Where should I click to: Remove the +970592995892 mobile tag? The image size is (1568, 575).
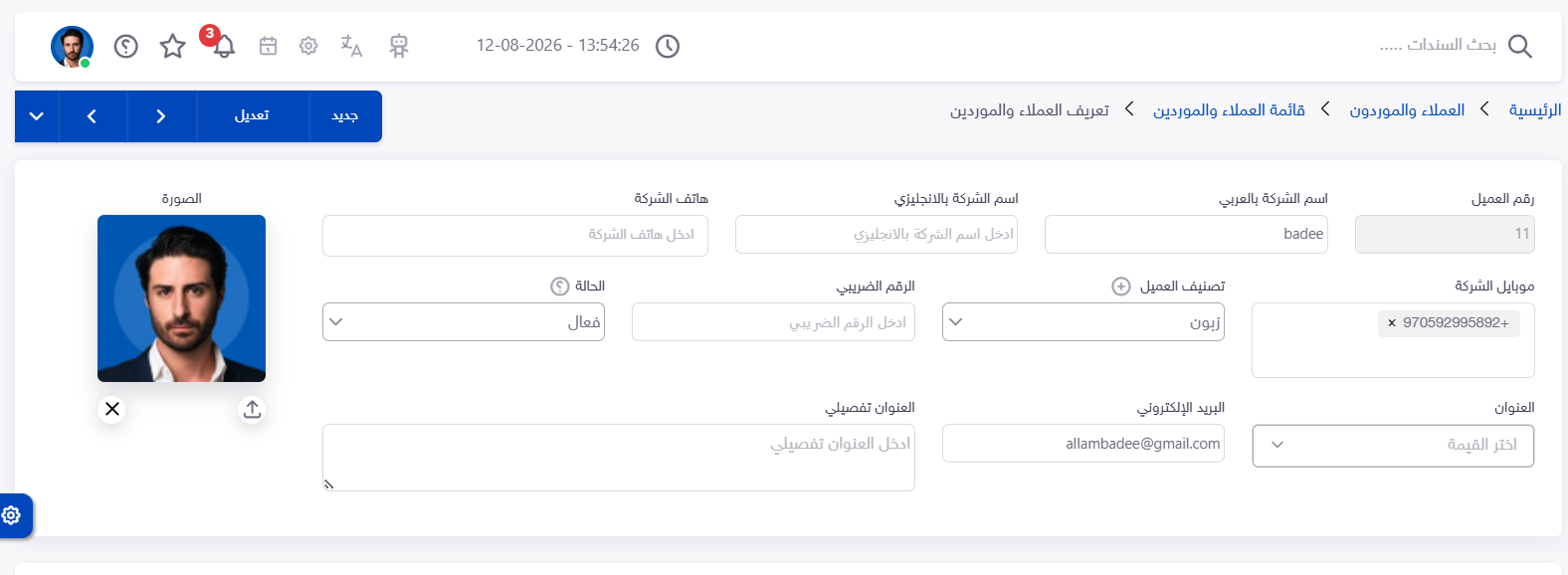1392,322
